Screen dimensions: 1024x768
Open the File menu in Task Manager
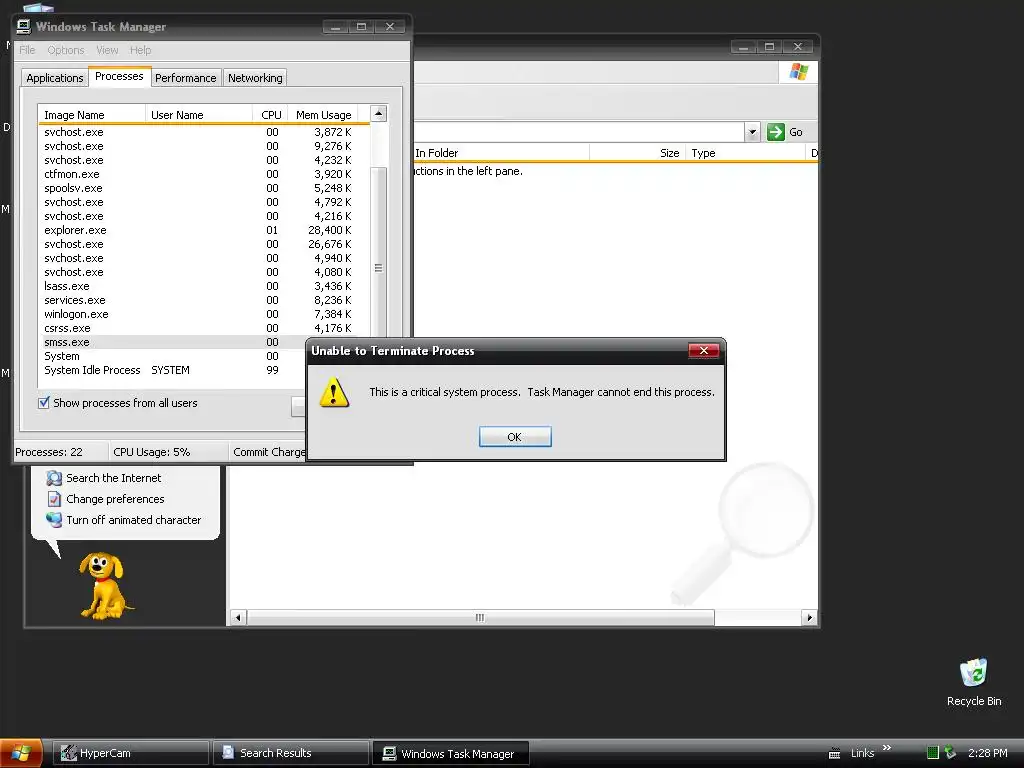click(x=27, y=50)
